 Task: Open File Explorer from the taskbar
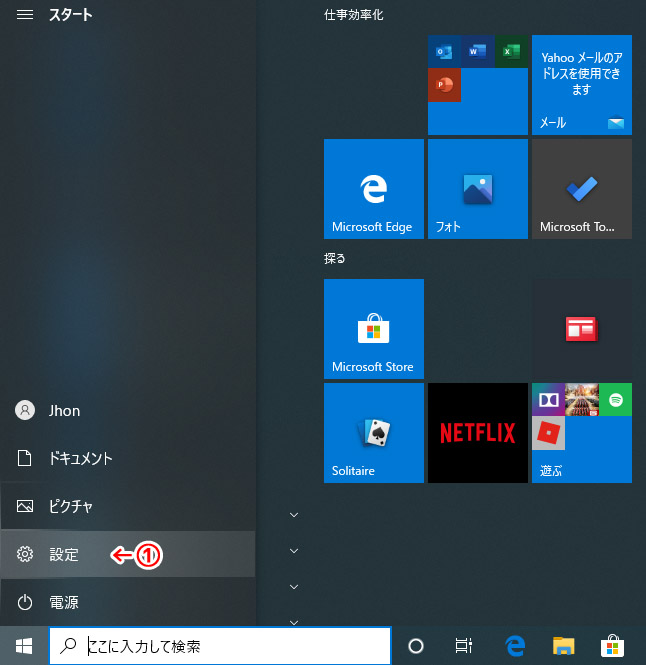coord(563,646)
